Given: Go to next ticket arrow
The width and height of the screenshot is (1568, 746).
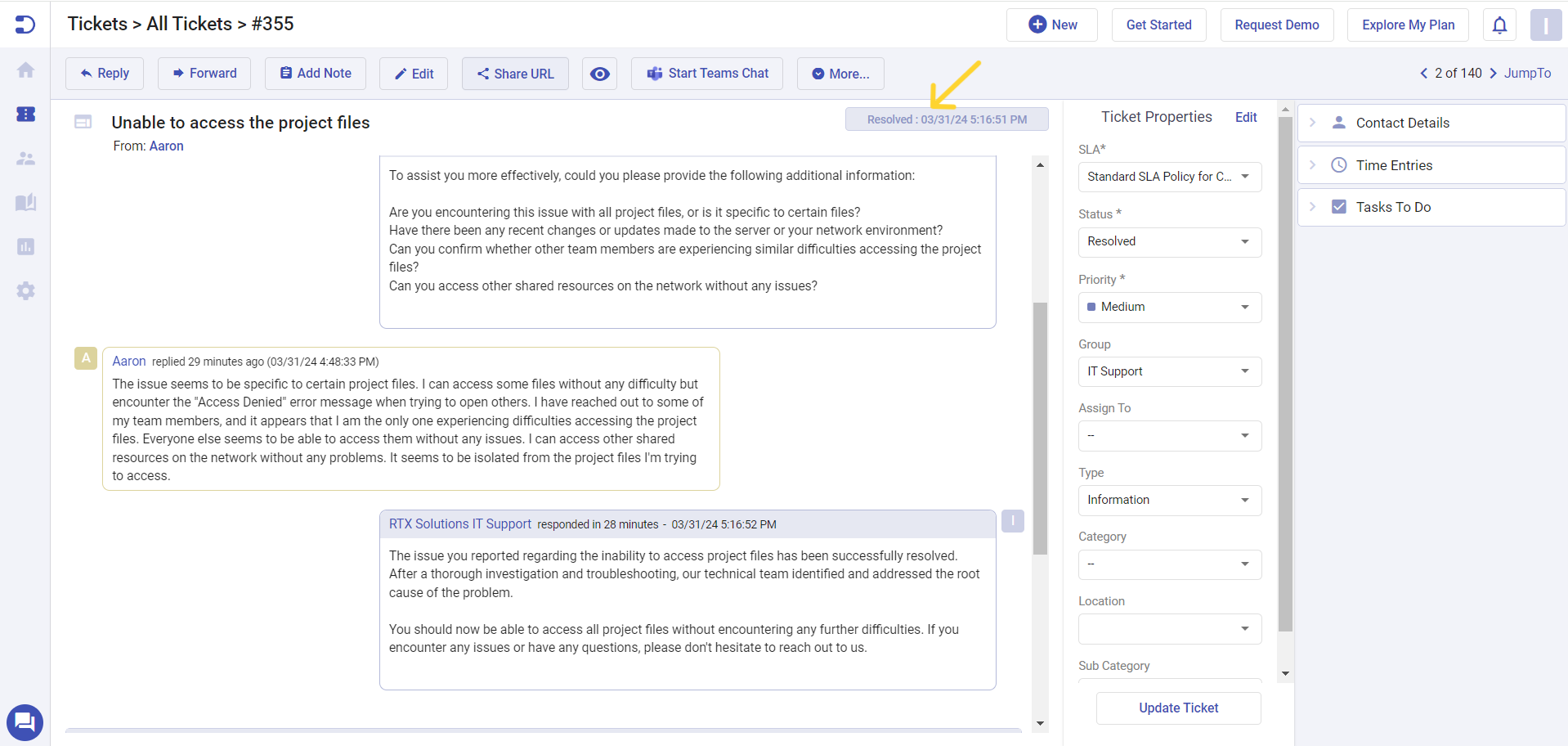Looking at the screenshot, I should (1494, 74).
